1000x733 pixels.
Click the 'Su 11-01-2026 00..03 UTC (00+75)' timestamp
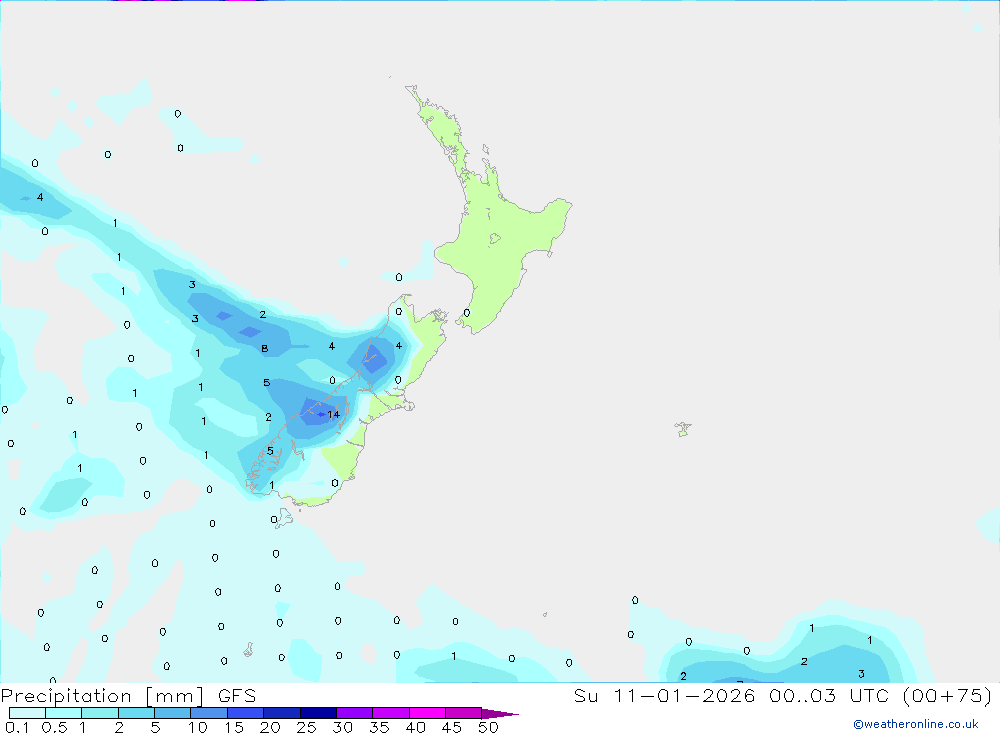783,695
